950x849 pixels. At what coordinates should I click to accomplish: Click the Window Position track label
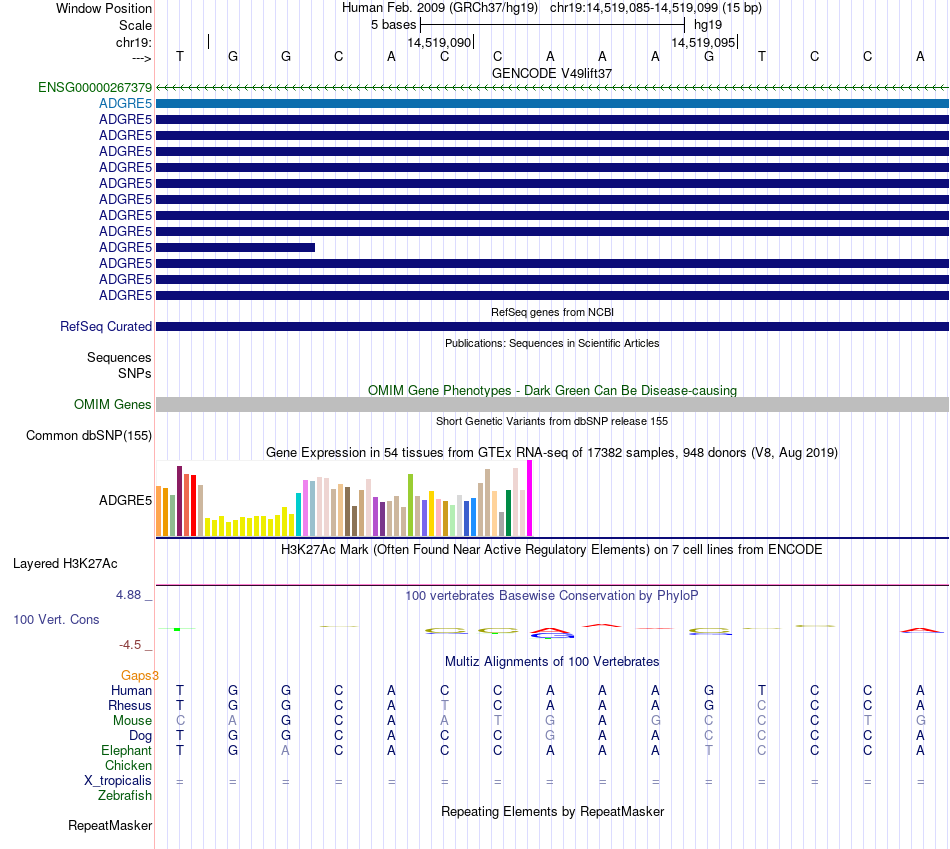coord(104,8)
